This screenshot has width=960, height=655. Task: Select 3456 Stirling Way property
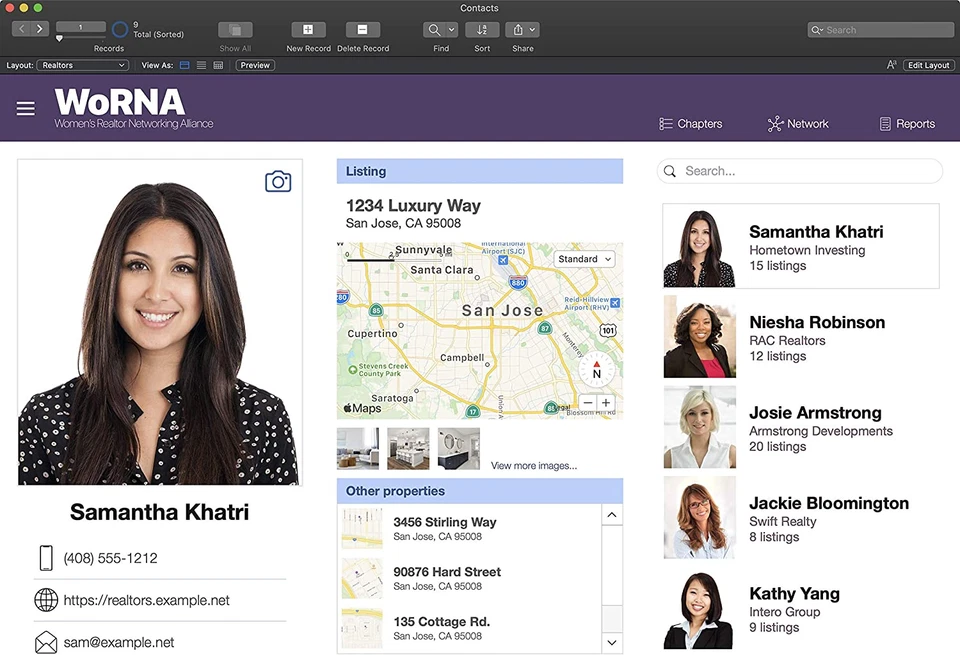pyautogui.click(x=470, y=528)
